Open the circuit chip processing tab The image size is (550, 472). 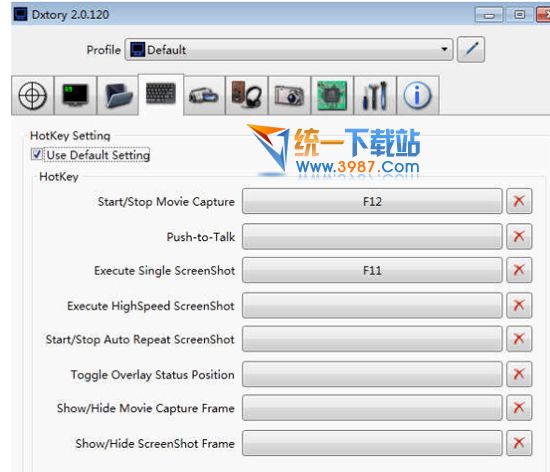[332, 95]
